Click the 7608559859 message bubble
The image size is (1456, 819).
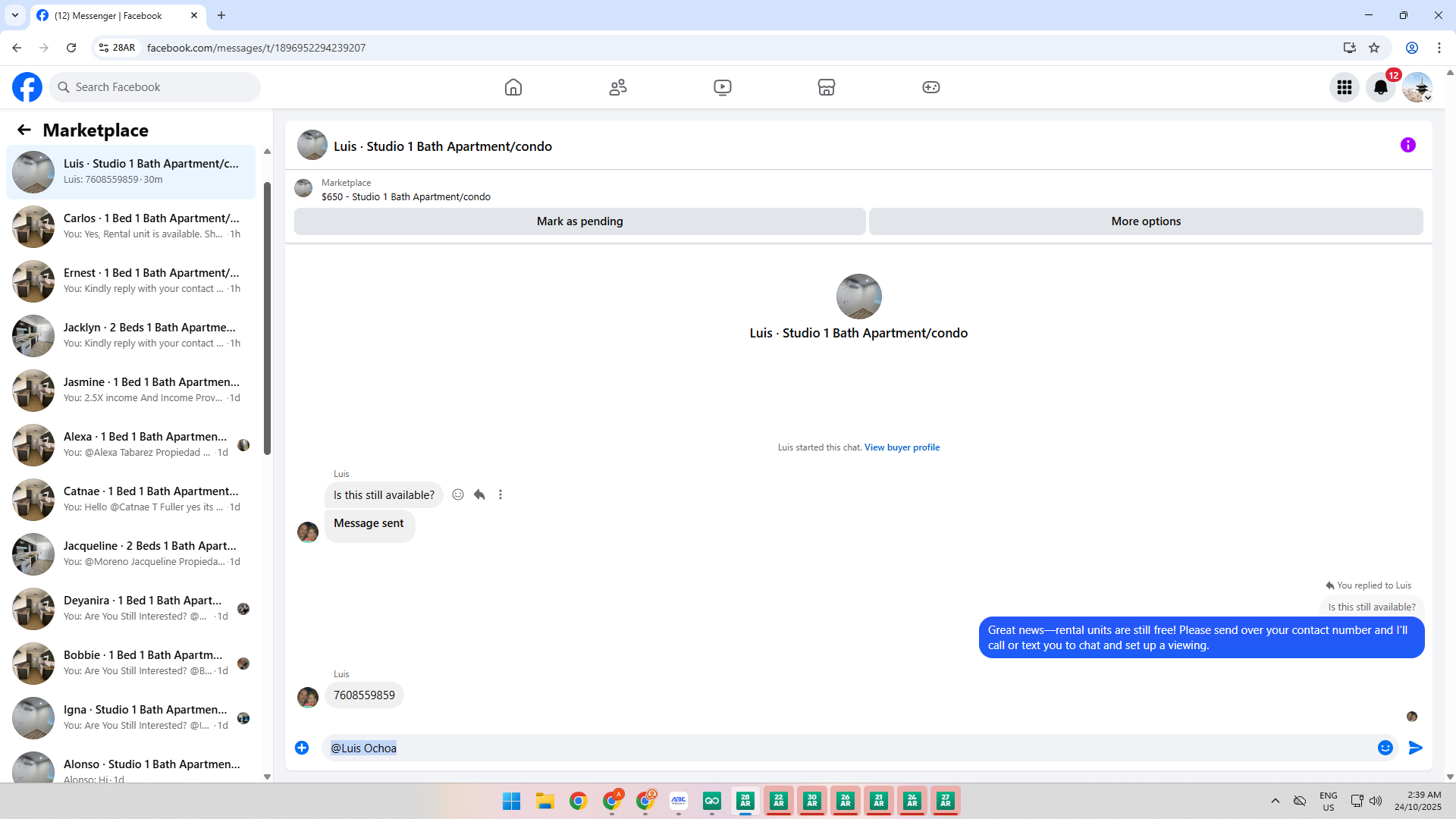pyautogui.click(x=364, y=695)
